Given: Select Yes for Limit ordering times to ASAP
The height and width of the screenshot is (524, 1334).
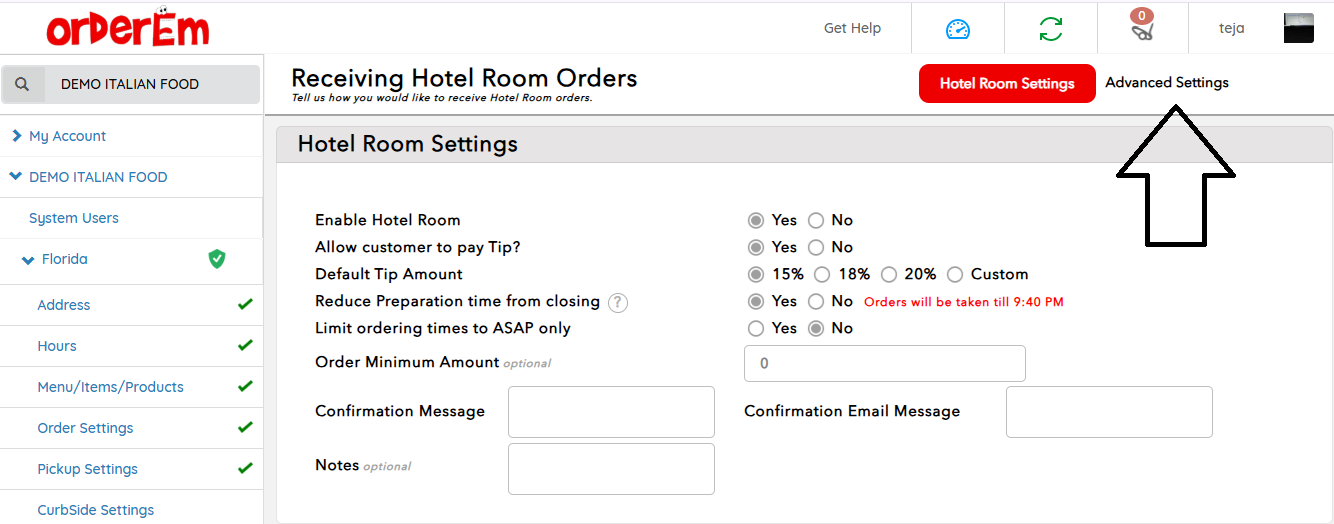Looking at the screenshot, I should coord(757,328).
